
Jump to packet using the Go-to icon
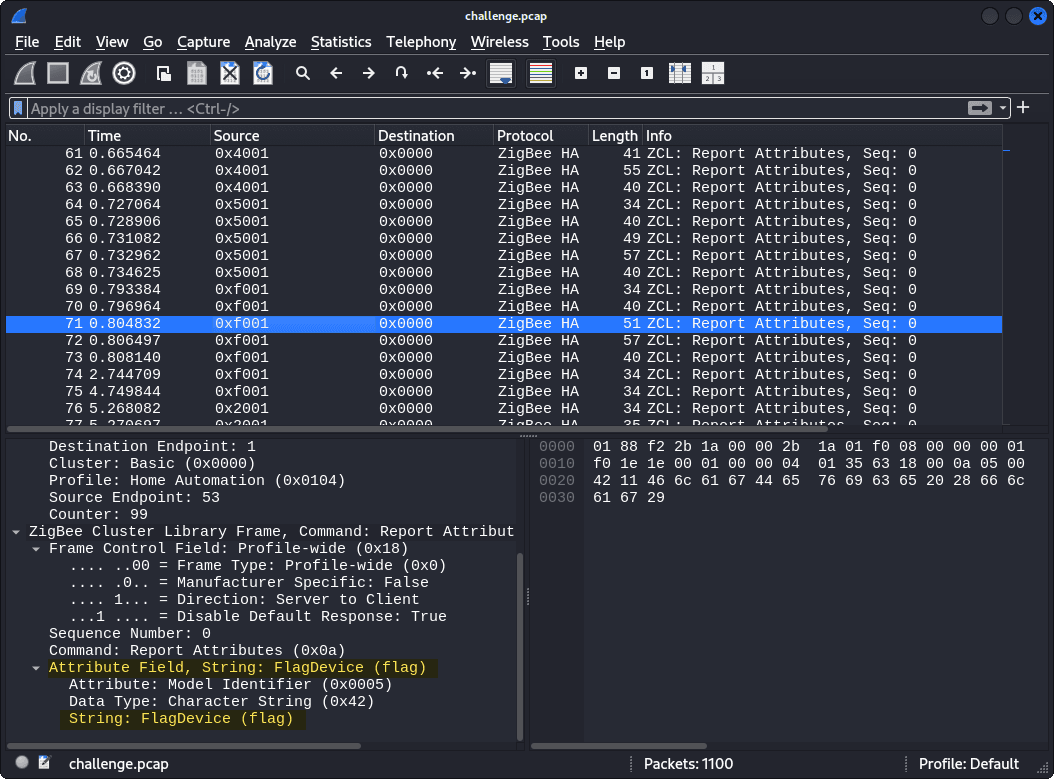[x=403, y=73]
